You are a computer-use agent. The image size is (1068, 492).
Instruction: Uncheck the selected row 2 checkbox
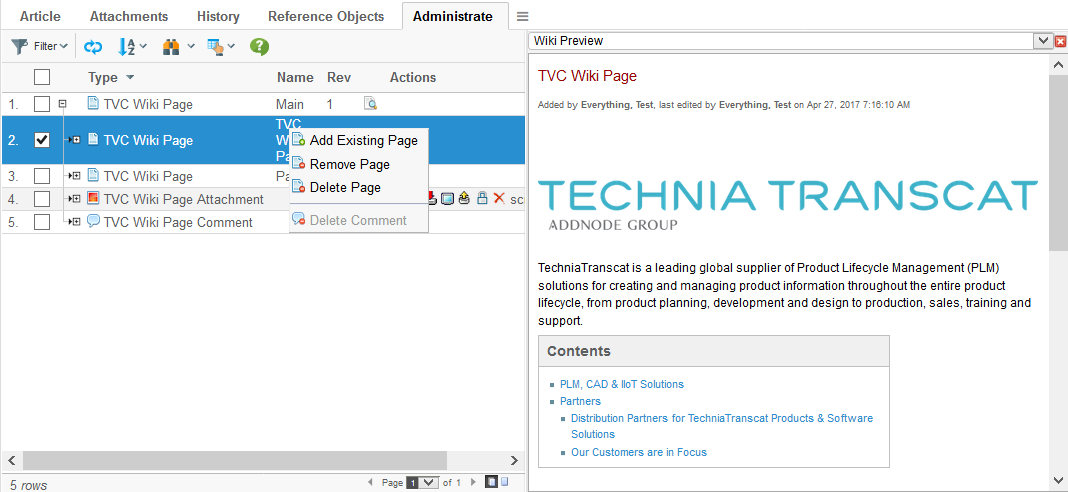point(42,140)
